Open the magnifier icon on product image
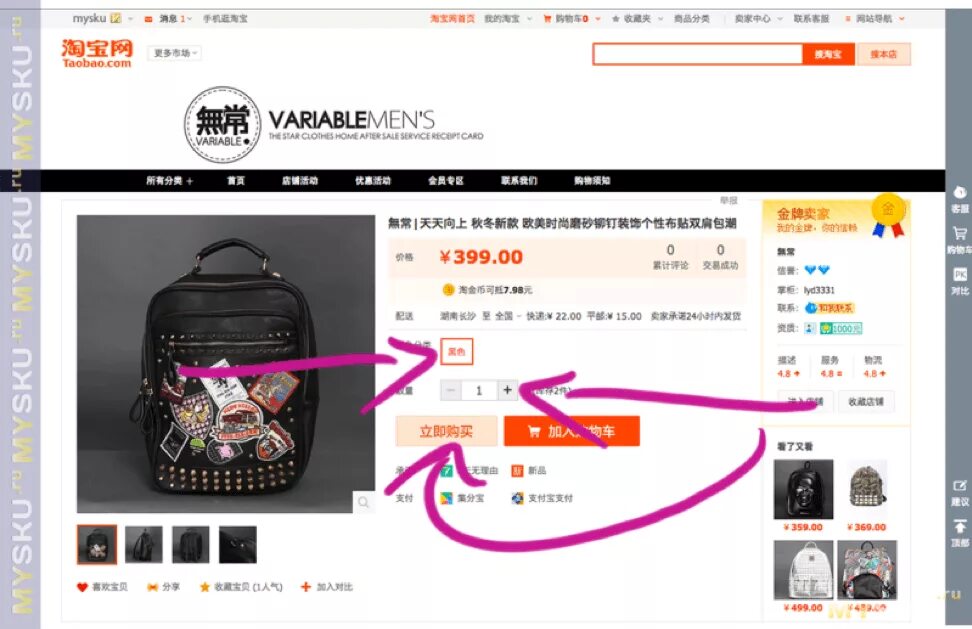972x629 pixels. click(x=363, y=502)
